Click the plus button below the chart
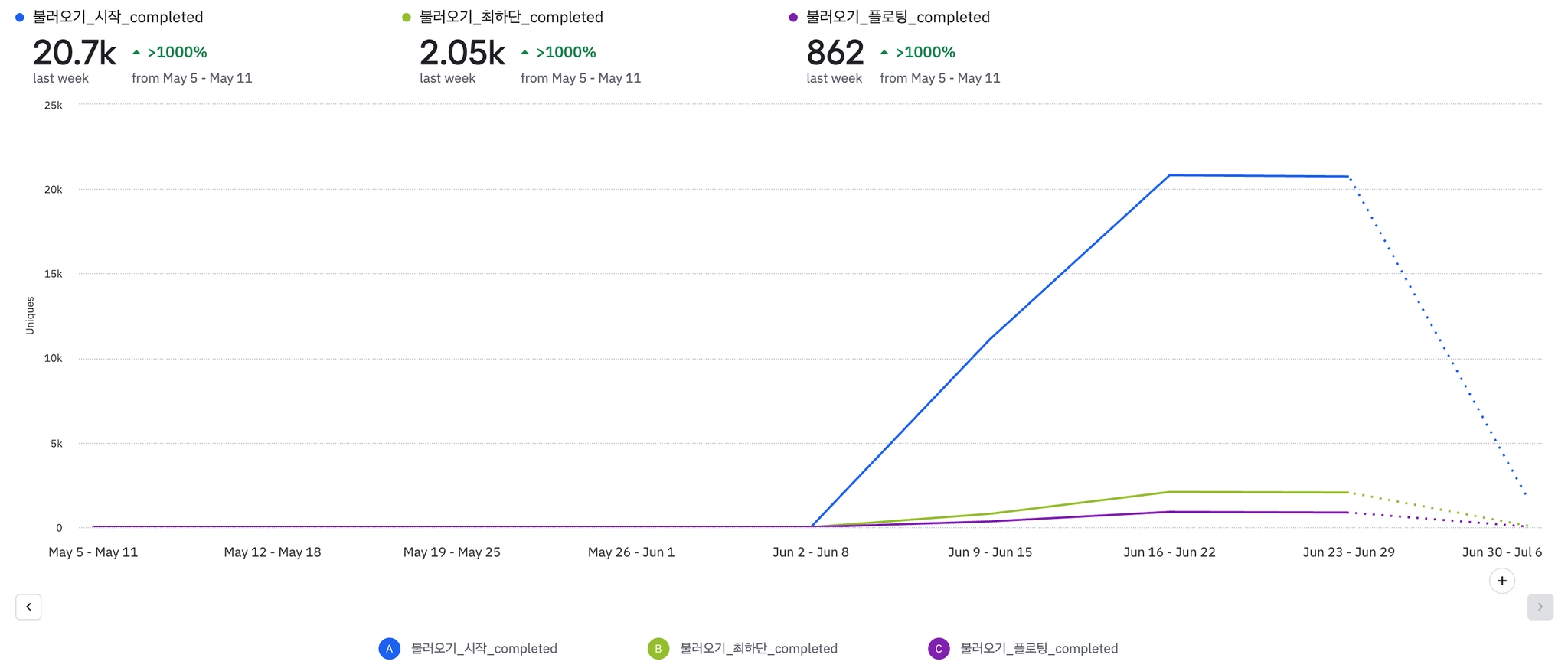This screenshot has width=1568, height=671. point(1502,581)
